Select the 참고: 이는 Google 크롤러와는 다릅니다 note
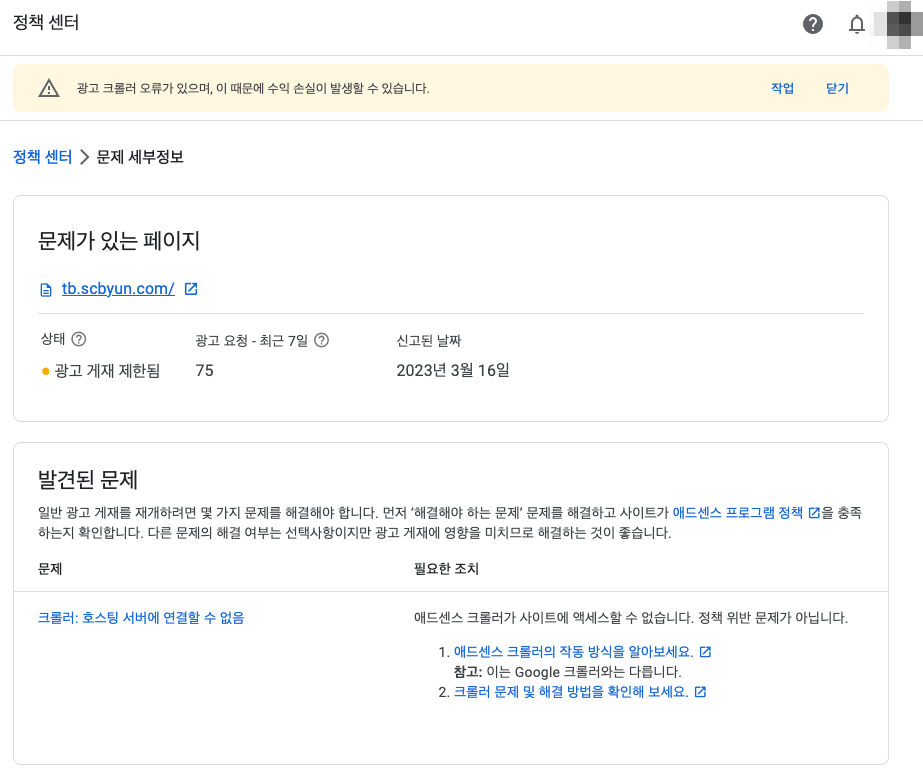 (x=567, y=672)
